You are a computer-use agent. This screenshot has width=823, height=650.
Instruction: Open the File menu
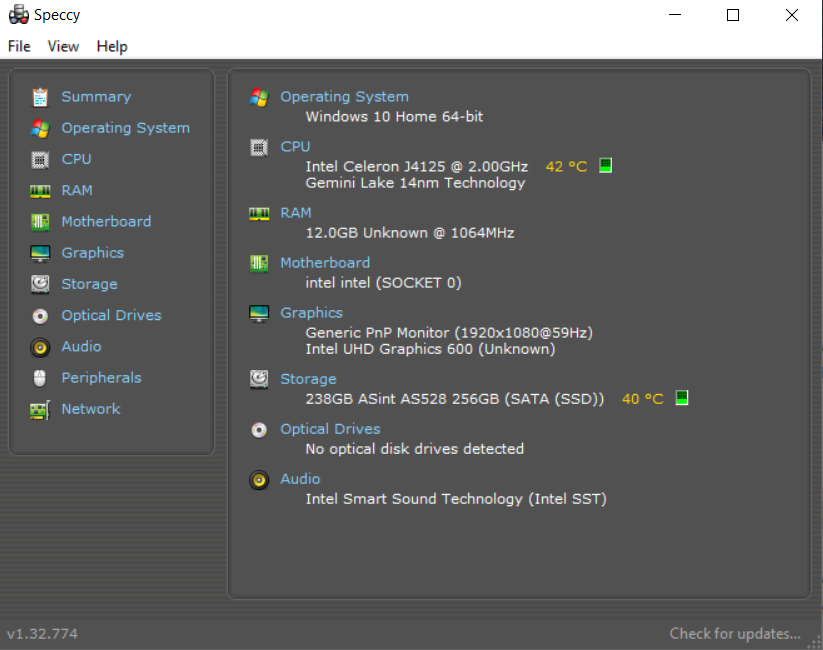(19, 47)
